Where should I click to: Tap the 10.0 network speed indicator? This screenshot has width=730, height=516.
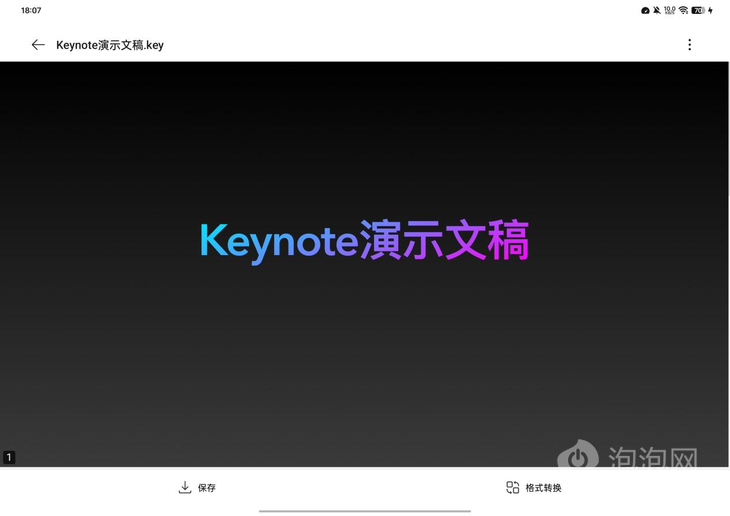(x=669, y=10)
